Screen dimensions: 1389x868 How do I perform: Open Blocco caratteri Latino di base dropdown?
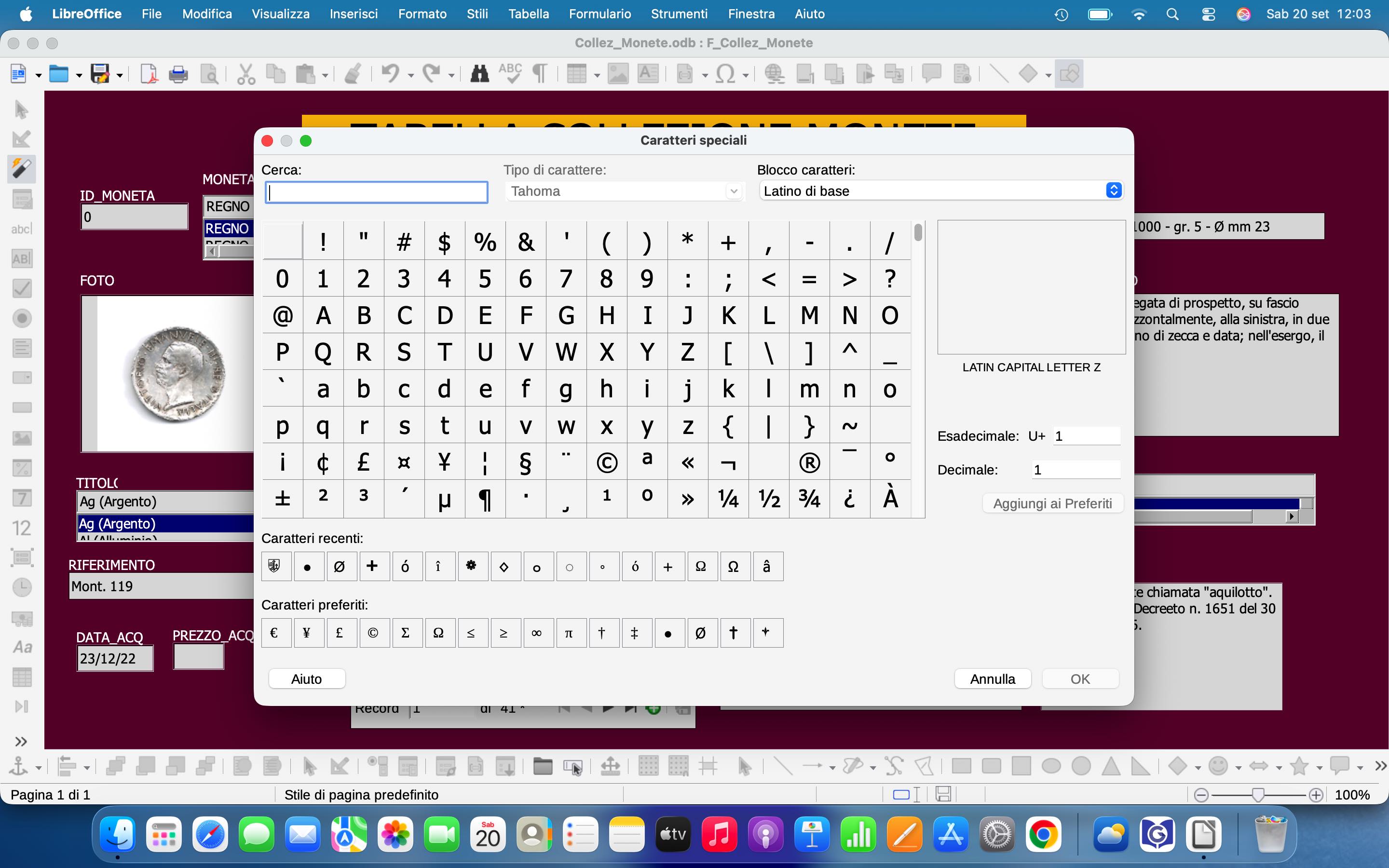pyautogui.click(x=941, y=191)
